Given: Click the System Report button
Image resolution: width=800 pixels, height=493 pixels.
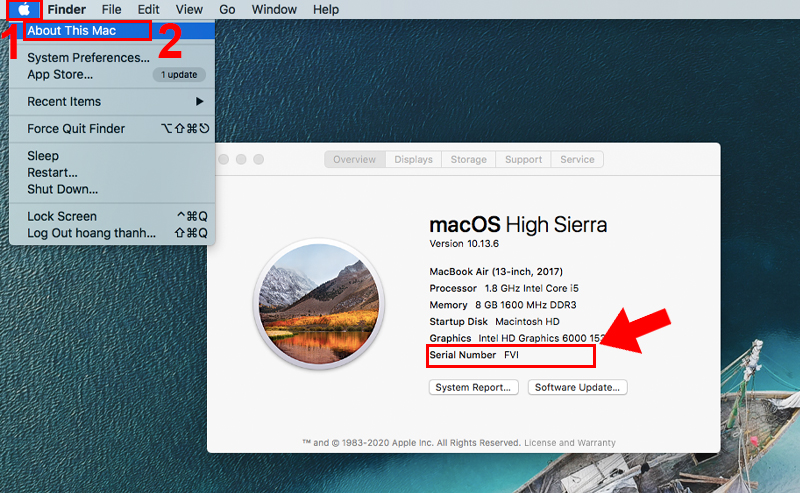Looking at the screenshot, I should (473, 387).
